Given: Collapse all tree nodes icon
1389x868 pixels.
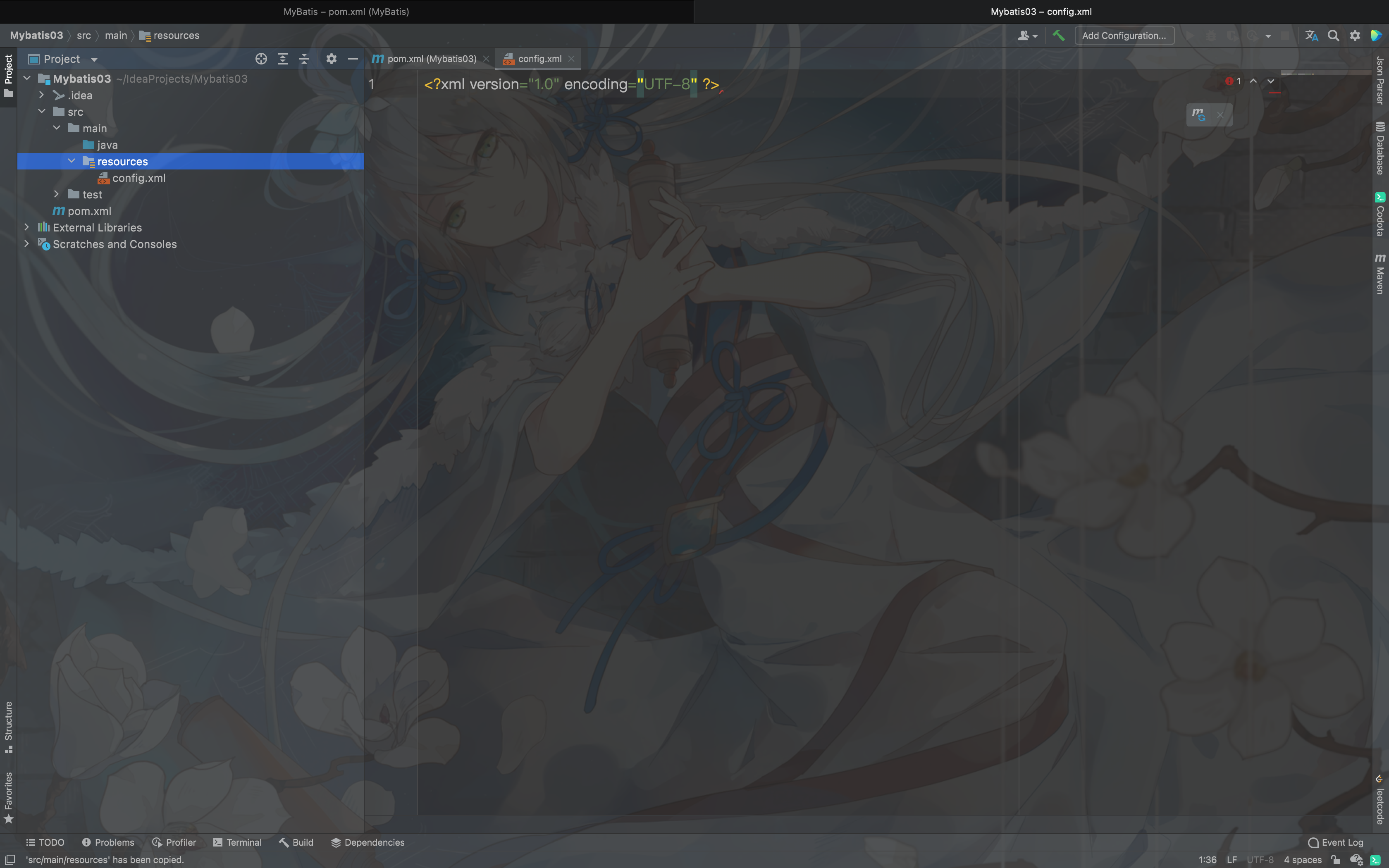Looking at the screenshot, I should (x=304, y=59).
